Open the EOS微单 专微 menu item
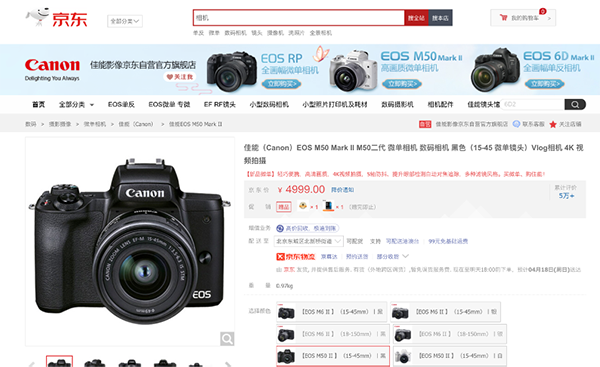The image size is (600, 367). [169, 104]
